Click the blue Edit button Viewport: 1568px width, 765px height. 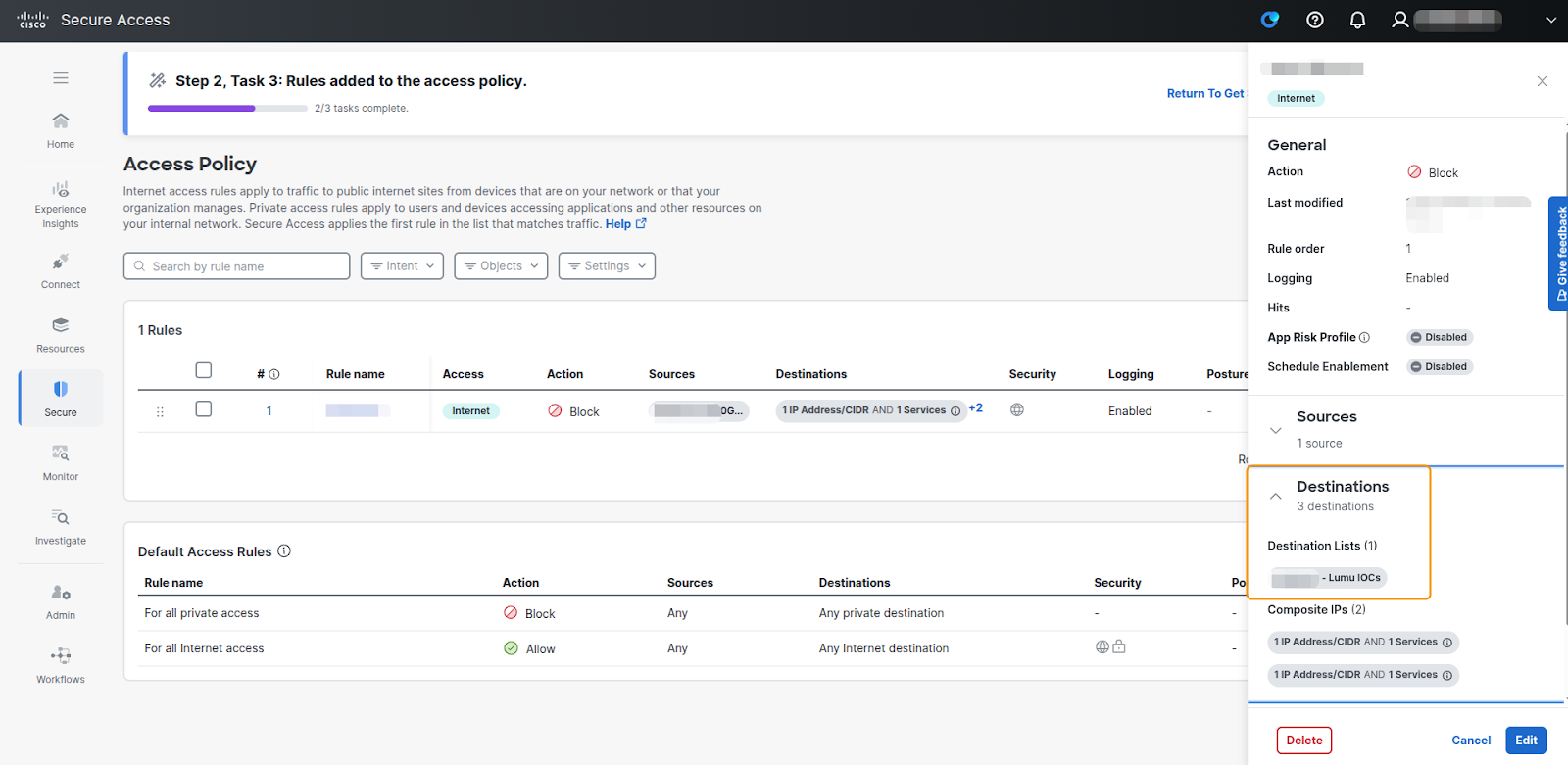coord(1526,741)
